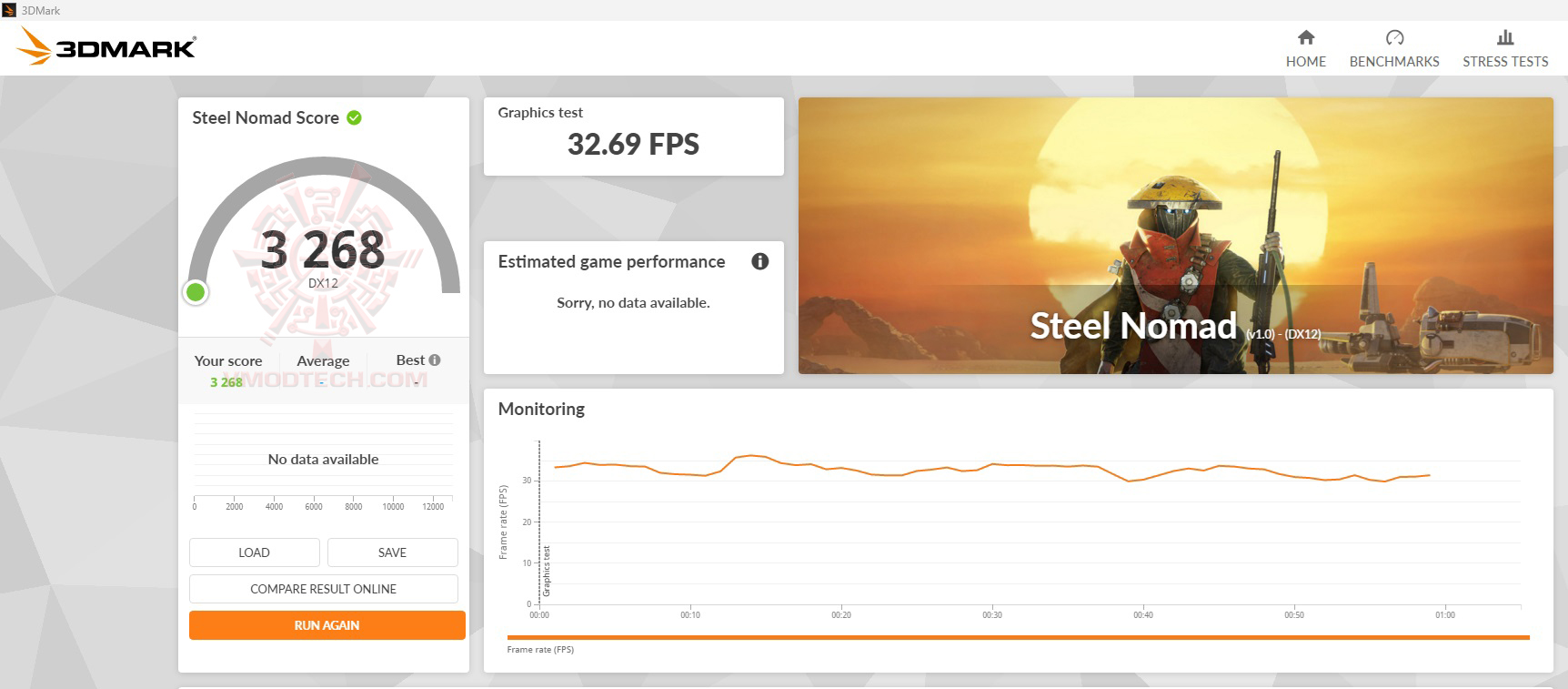The image size is (1568, 689).
Task: Click the Average column label
Action: click(x=323, y=361)
